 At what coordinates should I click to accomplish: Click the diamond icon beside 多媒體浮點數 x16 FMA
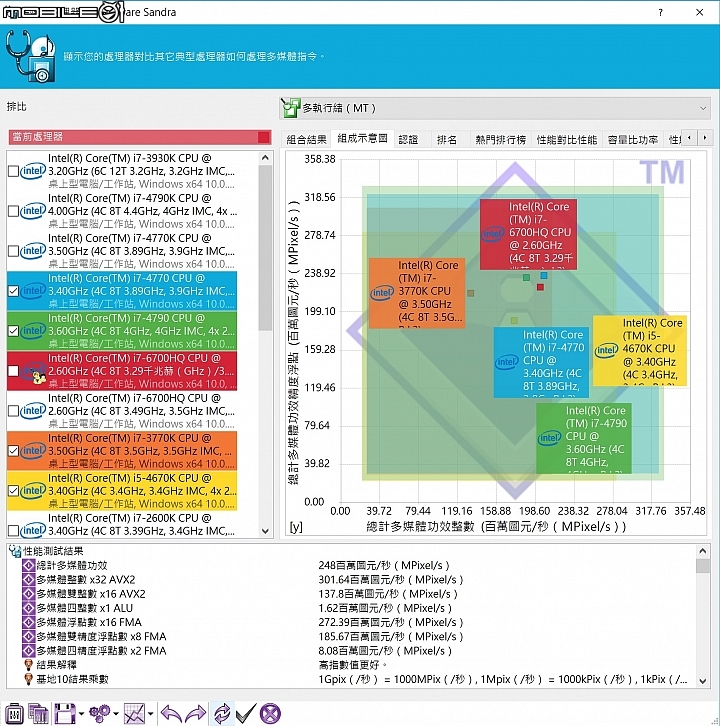click(x=29, y=622)
